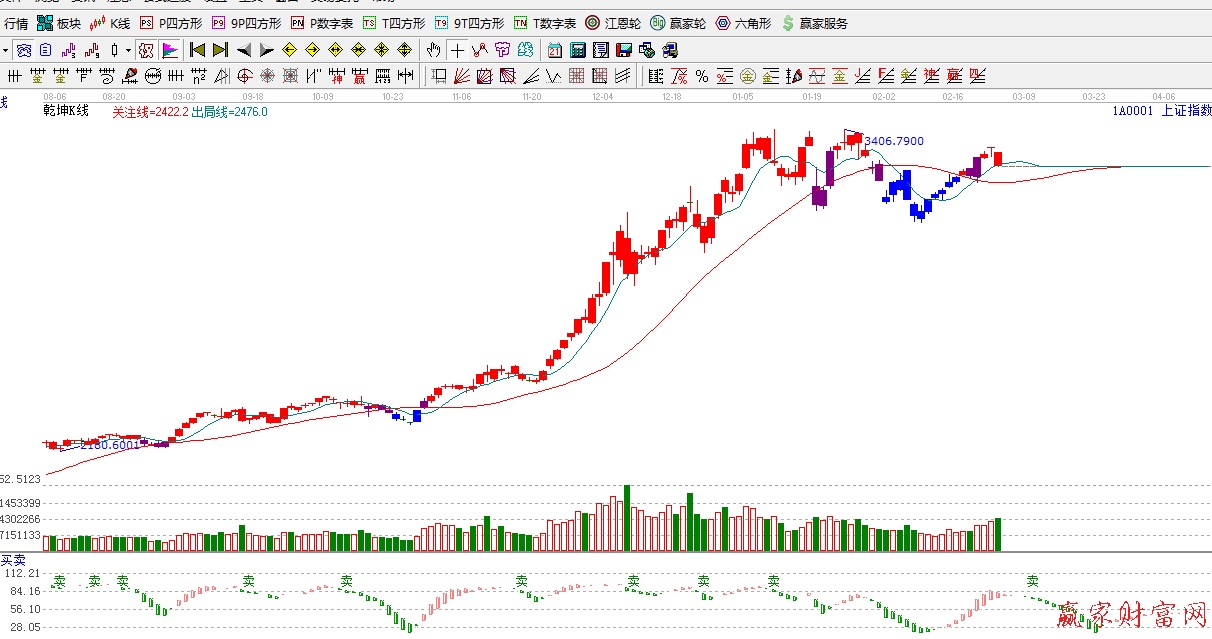
Task: Open the leftmost dropdown arrow on second toolbar
Action: click(5, 50)
